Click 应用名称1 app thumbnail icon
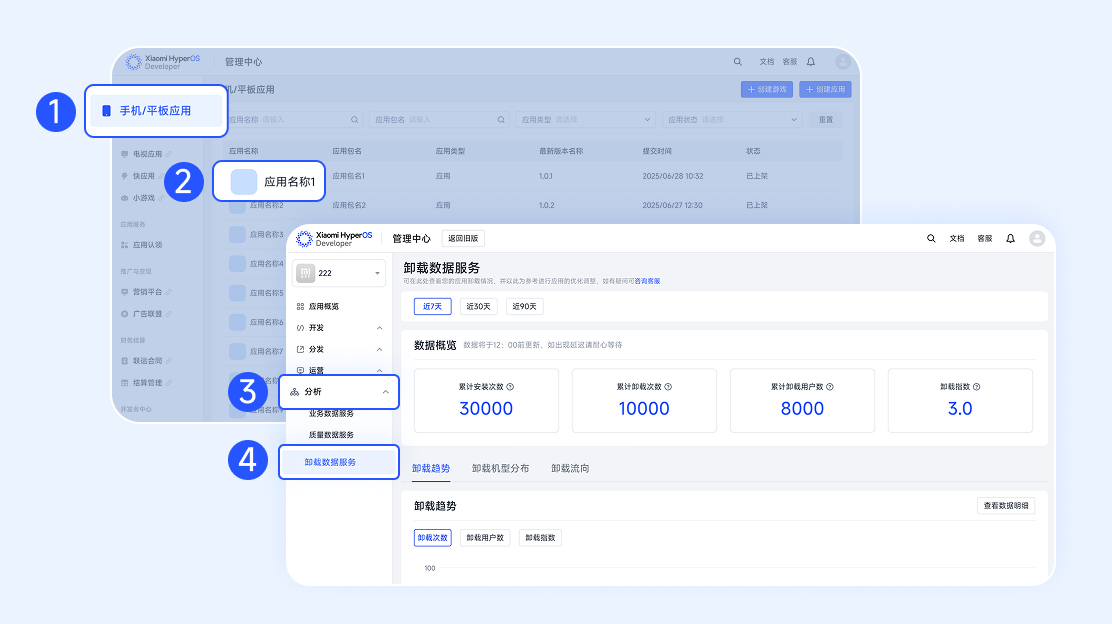Screen dimensions: 1112x624 click(x=244, y=182)
